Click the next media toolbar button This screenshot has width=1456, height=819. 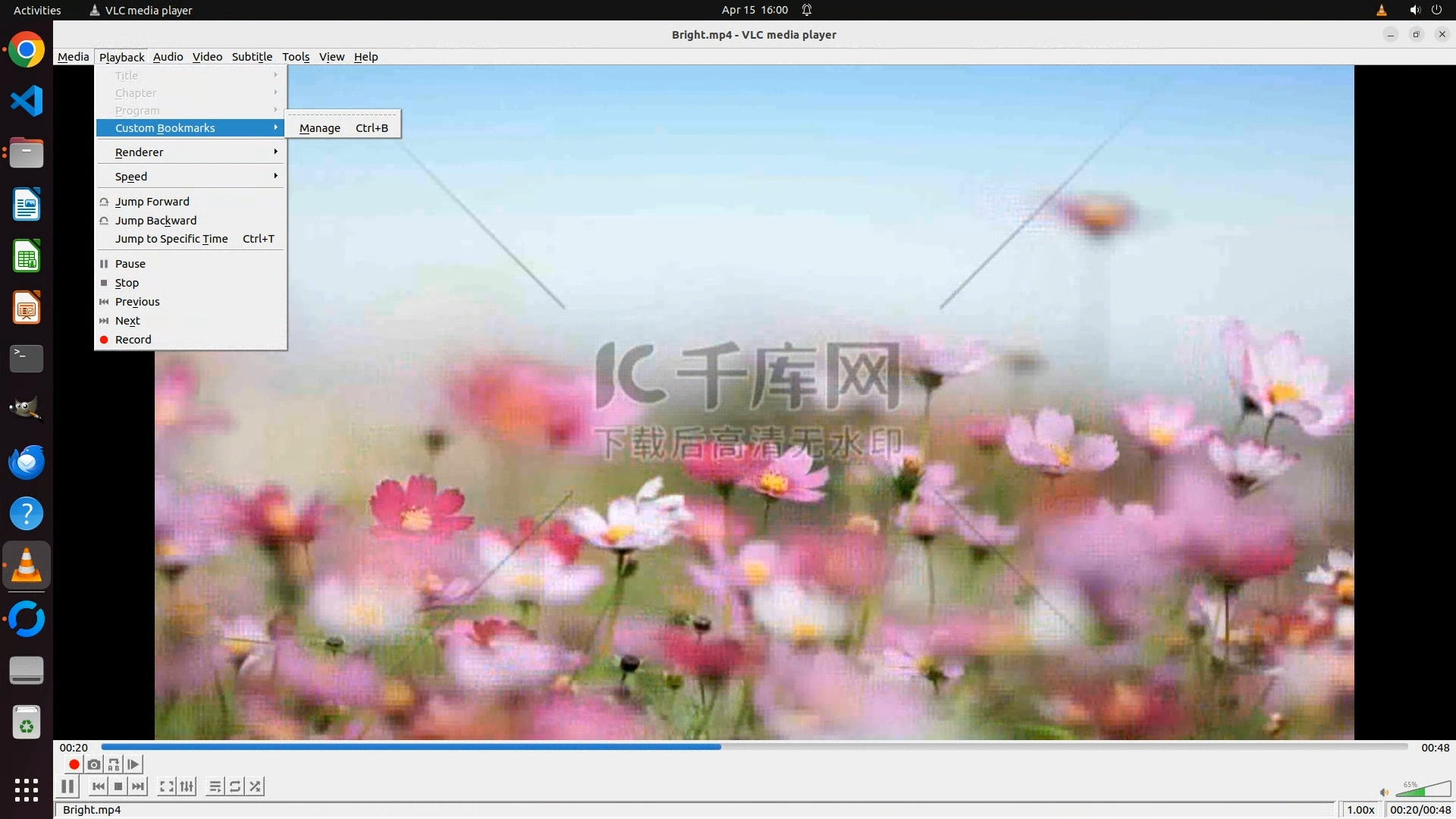point(138,786)
